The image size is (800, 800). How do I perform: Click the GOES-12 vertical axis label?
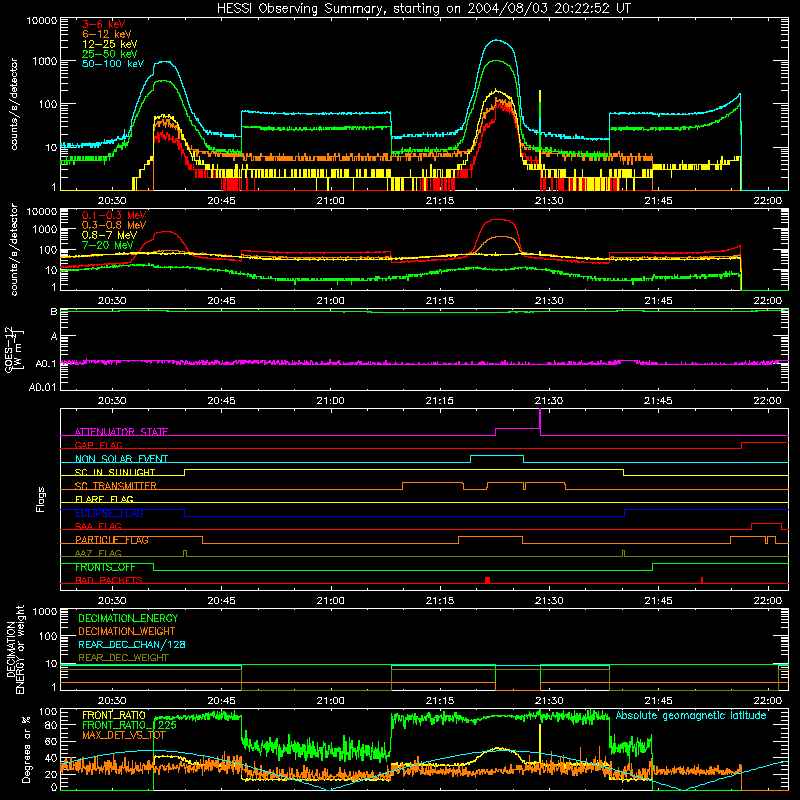[x=14, y=349]
